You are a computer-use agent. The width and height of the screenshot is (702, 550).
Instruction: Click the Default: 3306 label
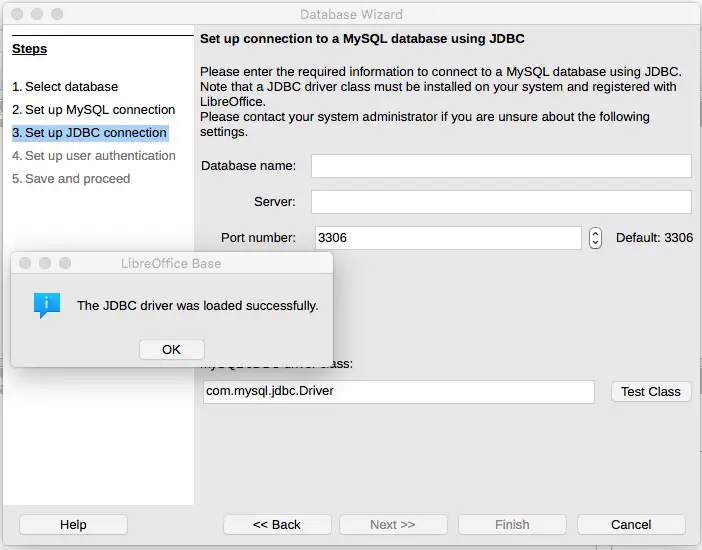pyautogui.click(x=654, y=237)
